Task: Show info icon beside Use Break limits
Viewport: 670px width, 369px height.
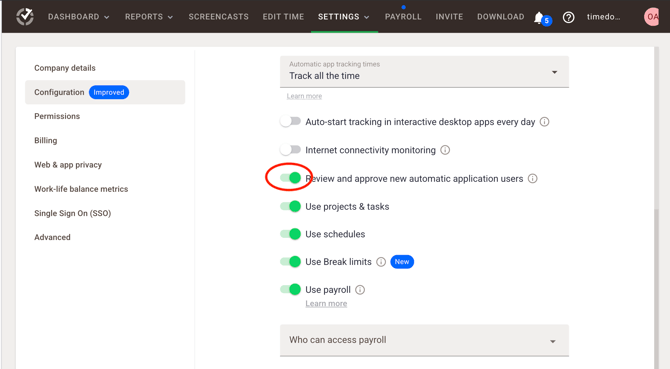Action: pyautogui.click(x=381, y=262)
